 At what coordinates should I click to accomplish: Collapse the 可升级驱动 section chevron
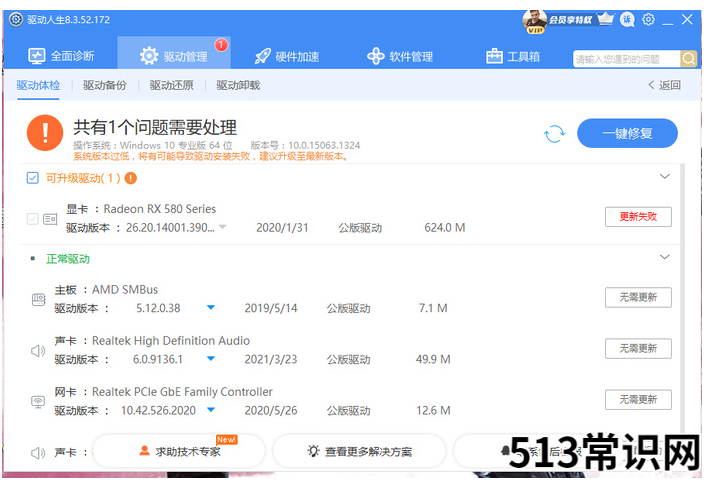pos(664,176)
